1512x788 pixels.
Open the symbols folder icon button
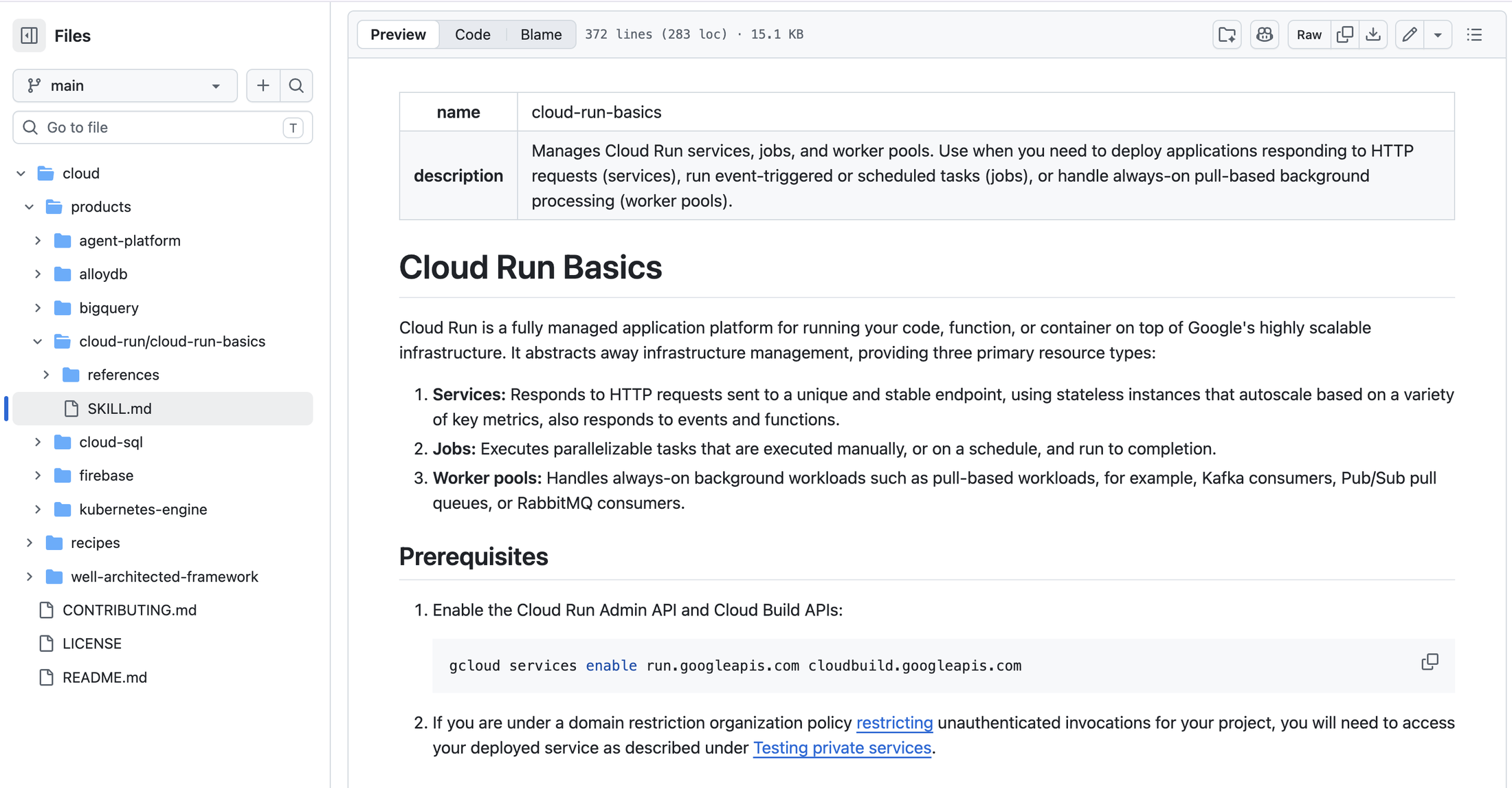[x=1227, y=34]
